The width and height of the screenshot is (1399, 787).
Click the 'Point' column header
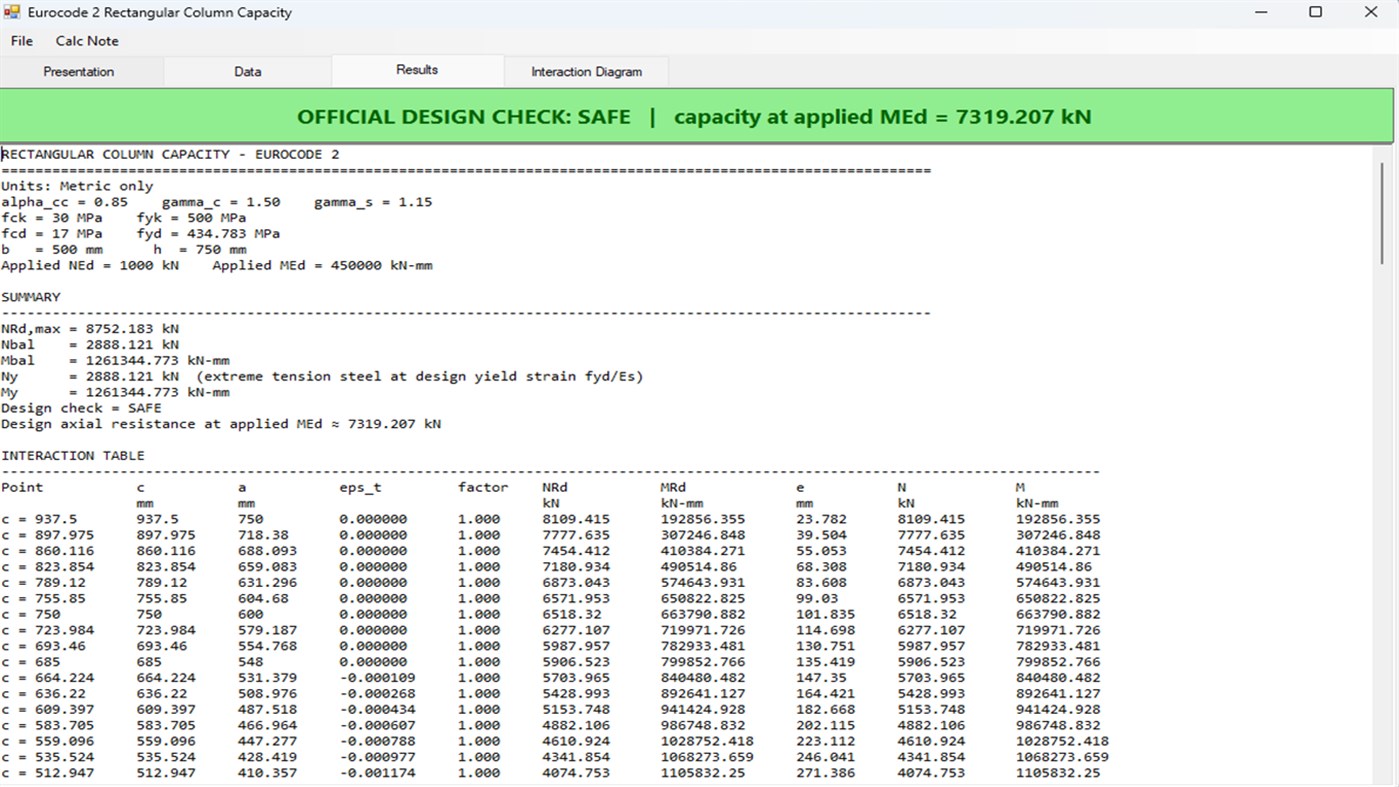tap(22, 488)
